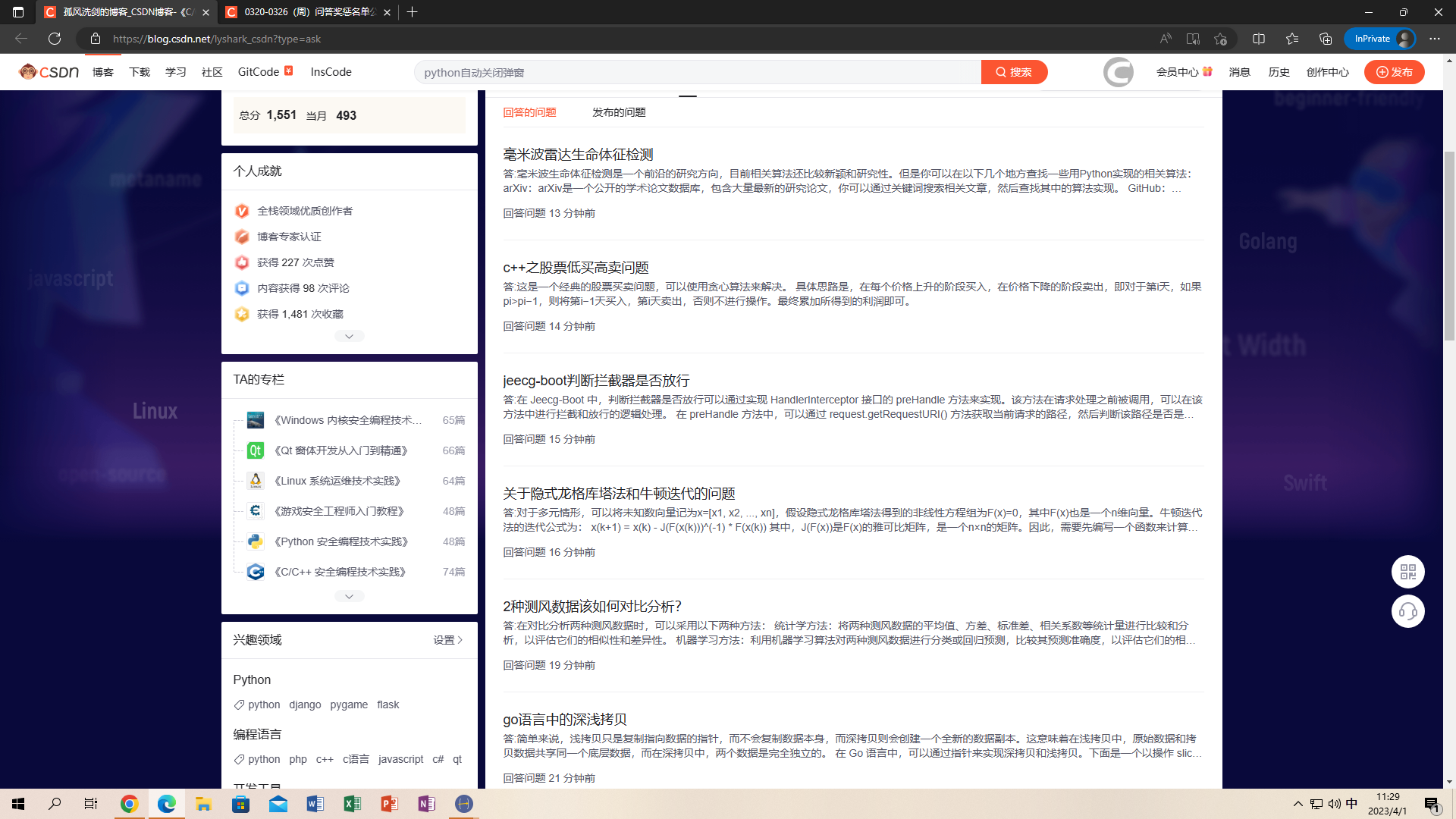Expand the TA的专栏 column list
The height and width of the screenshot is (819, 1456).
[x=349, y=597]
